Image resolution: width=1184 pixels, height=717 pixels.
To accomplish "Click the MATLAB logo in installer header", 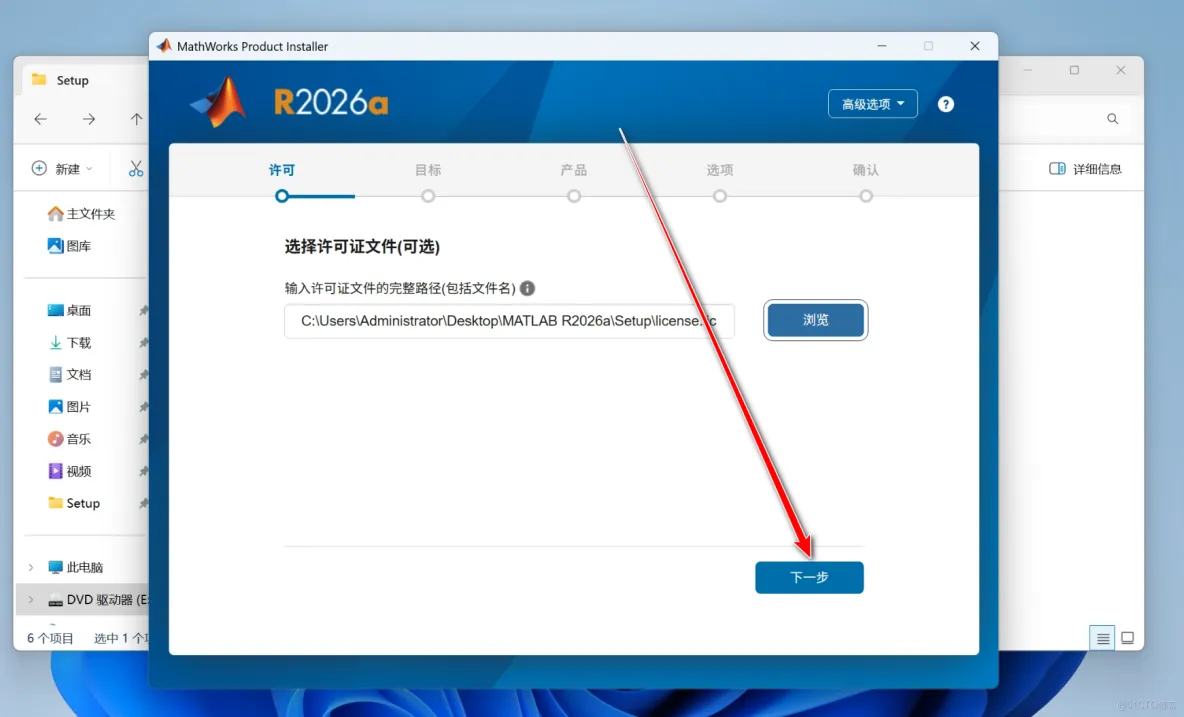I will click(219, 102).
